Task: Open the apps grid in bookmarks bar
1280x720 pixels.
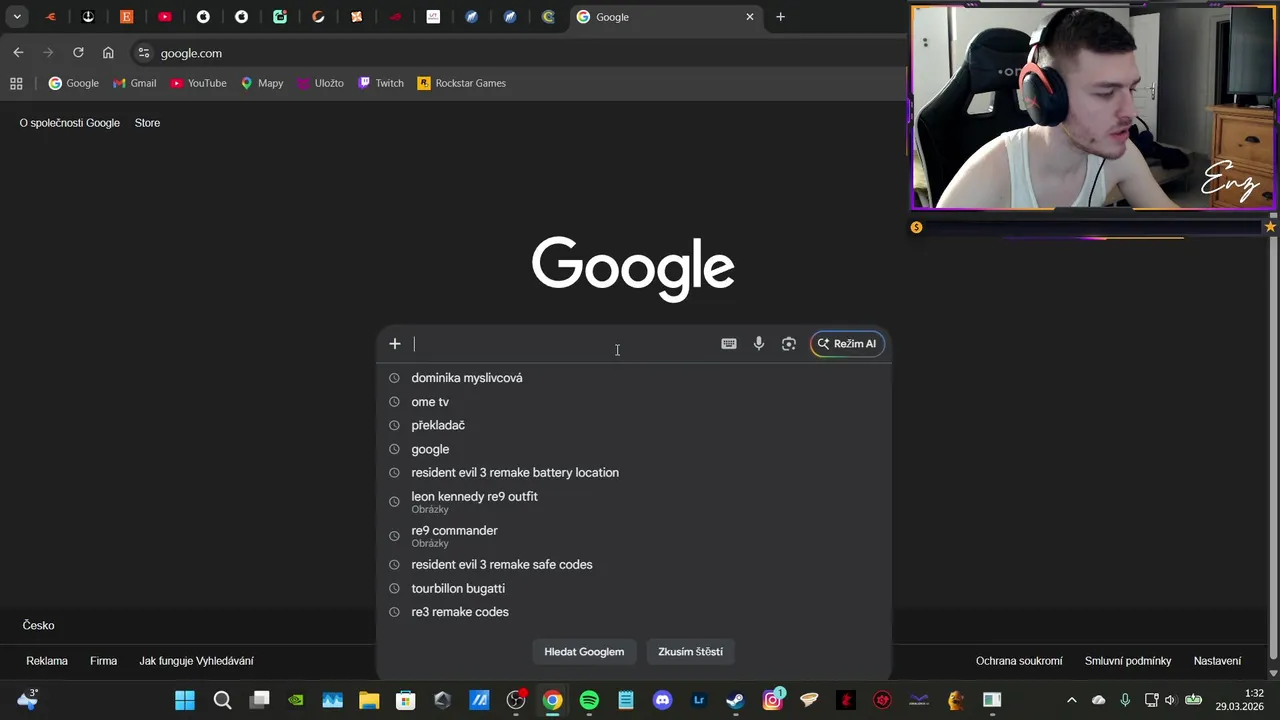Action: [x=16, y=83]
